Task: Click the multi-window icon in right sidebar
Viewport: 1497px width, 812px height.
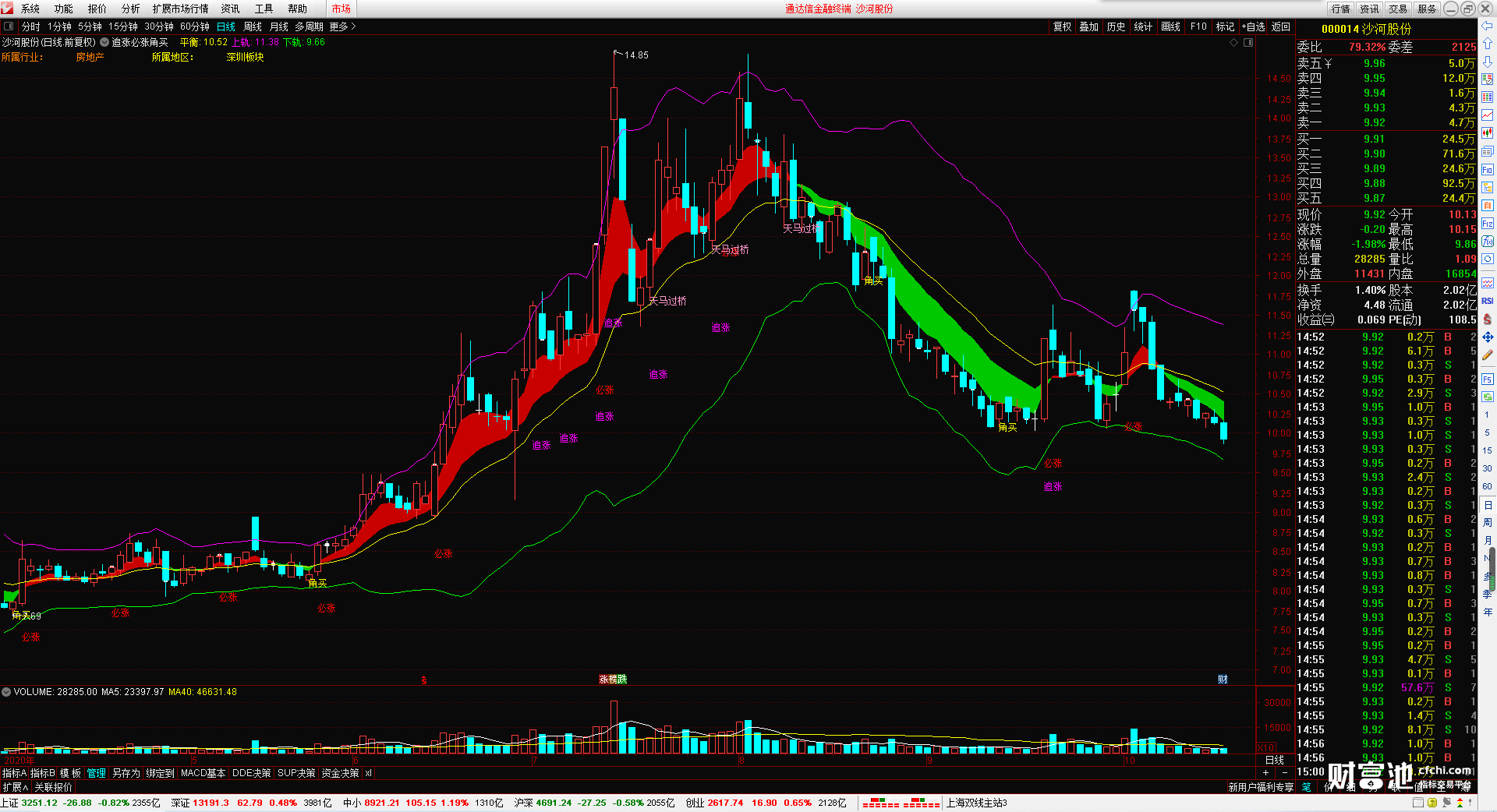Action: coord(1488,151)
